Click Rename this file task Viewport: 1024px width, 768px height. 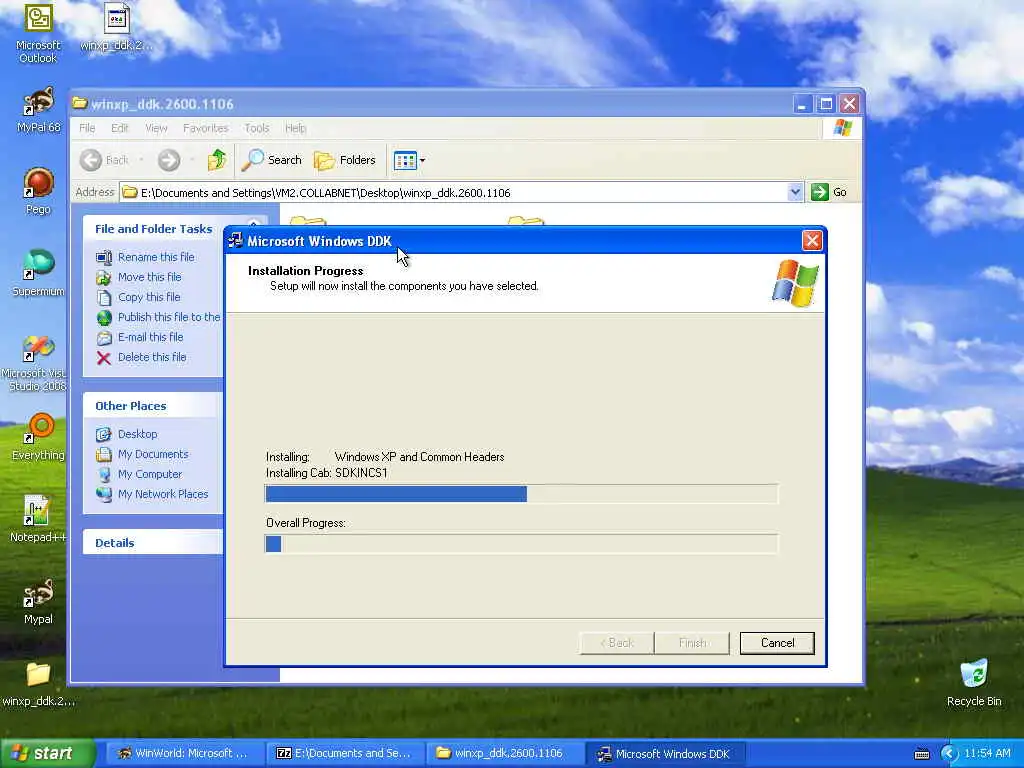click(x=156, y=257)
